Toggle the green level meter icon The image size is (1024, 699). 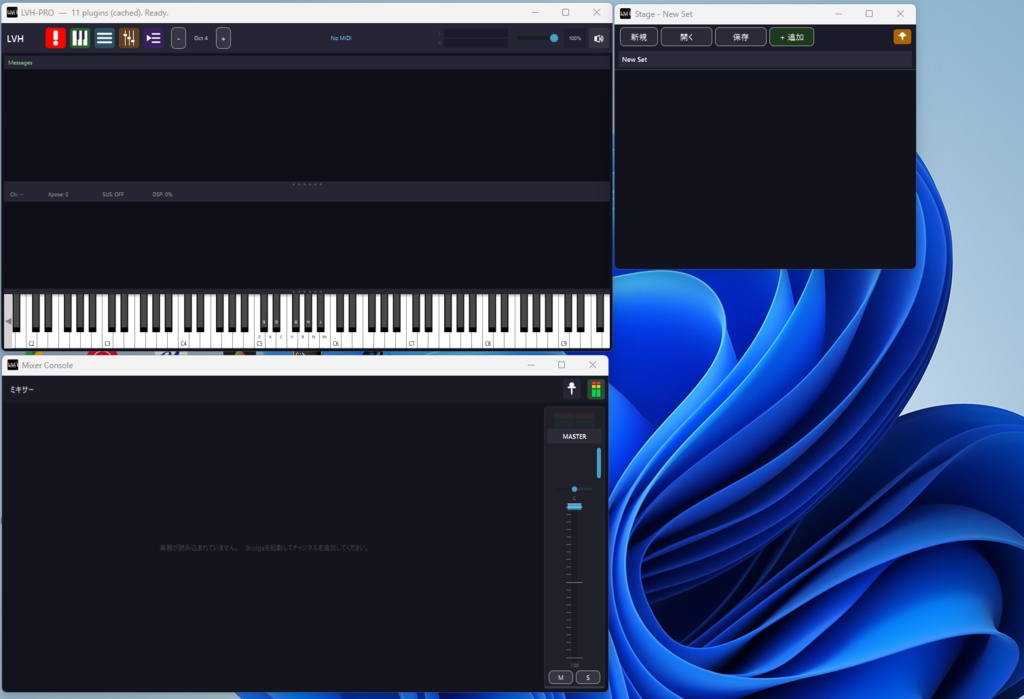(596, 389)
